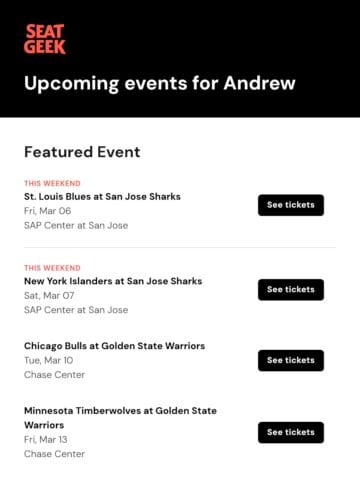Click the Upcoming events for Andrew headline

coord(160,83)
